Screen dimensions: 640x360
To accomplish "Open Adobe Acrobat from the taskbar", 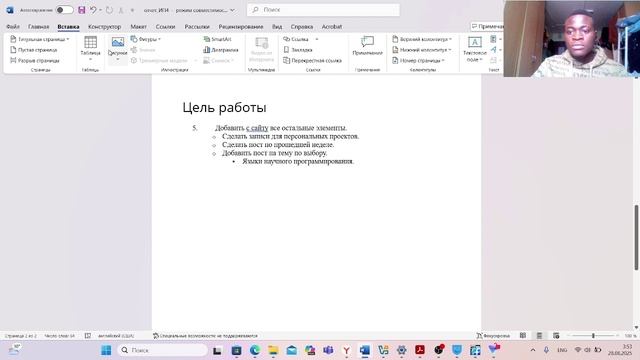I will coord(420,350).
